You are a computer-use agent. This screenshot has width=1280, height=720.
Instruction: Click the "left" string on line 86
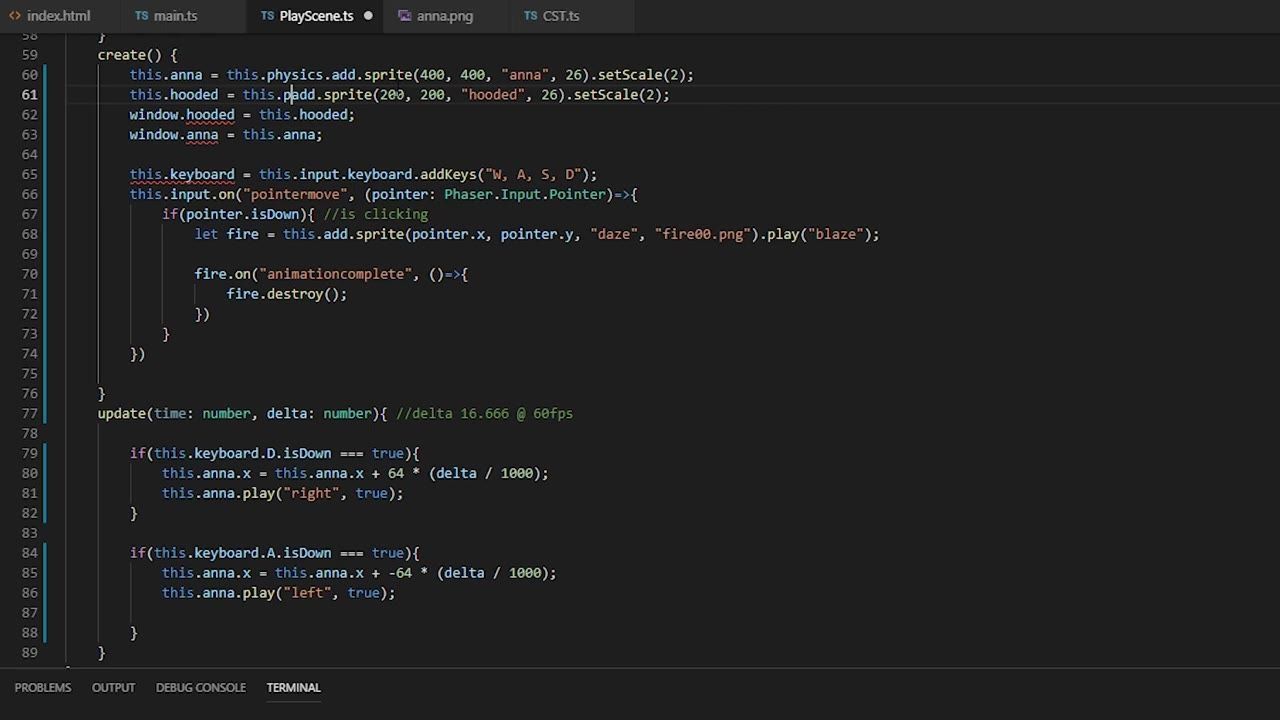click(x=307, y=593)
